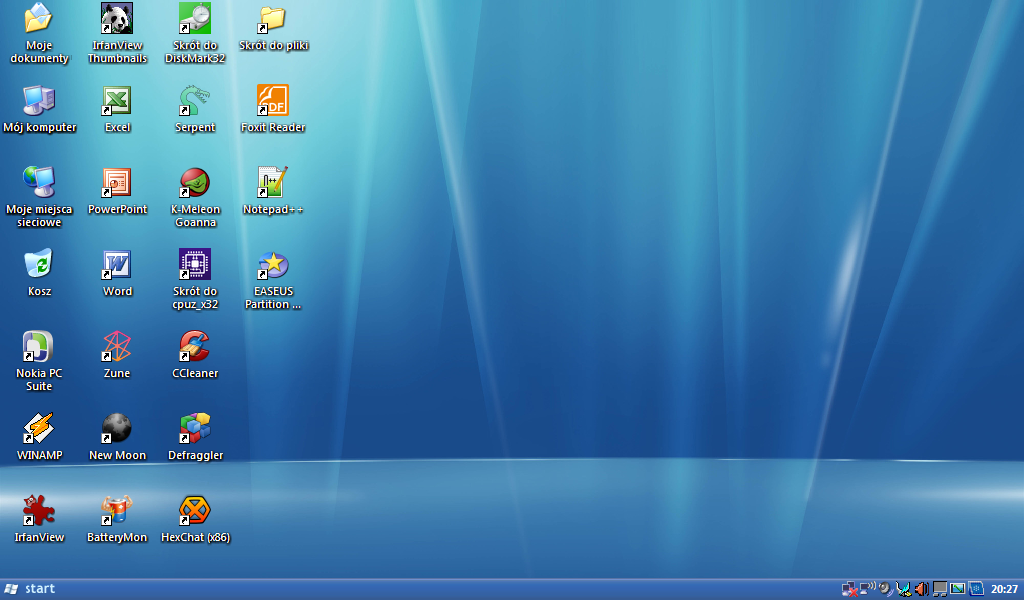Click the disconnected network tray icon

[x=850, y=589]
